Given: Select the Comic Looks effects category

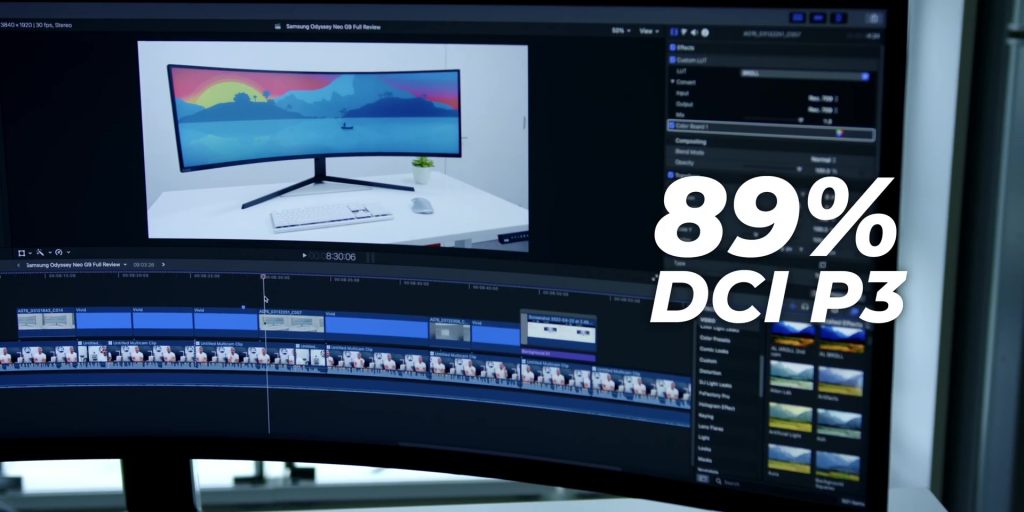Looking at the screenshot, I should 714,350.
